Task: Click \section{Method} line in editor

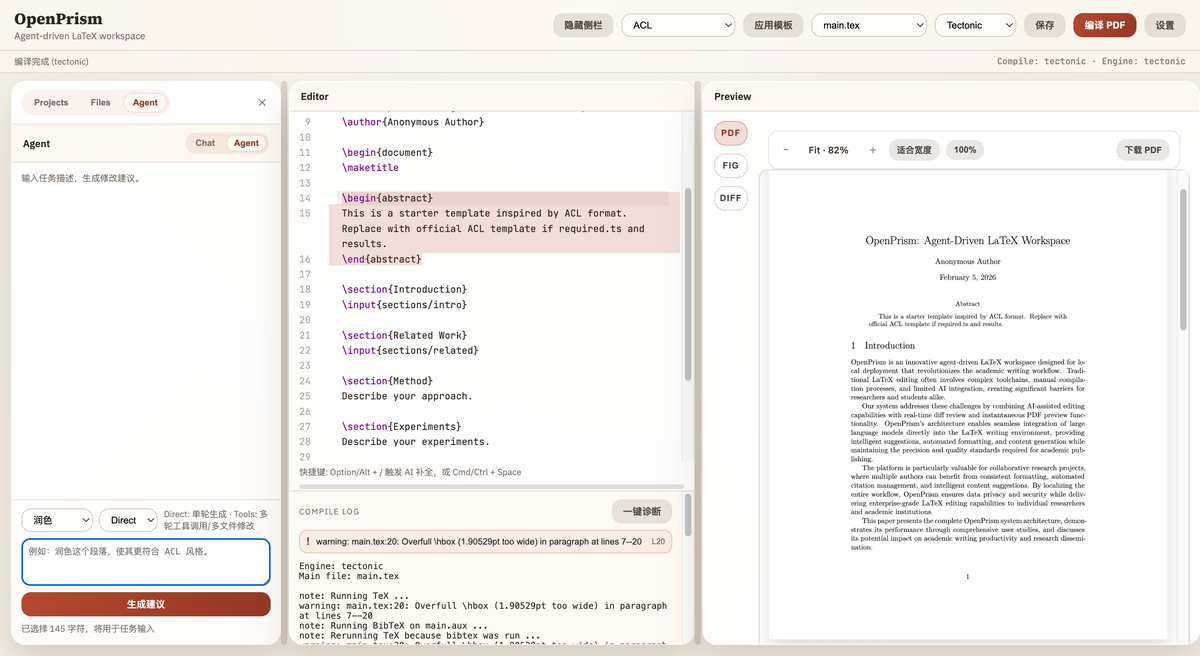Action: click(387, 381)
